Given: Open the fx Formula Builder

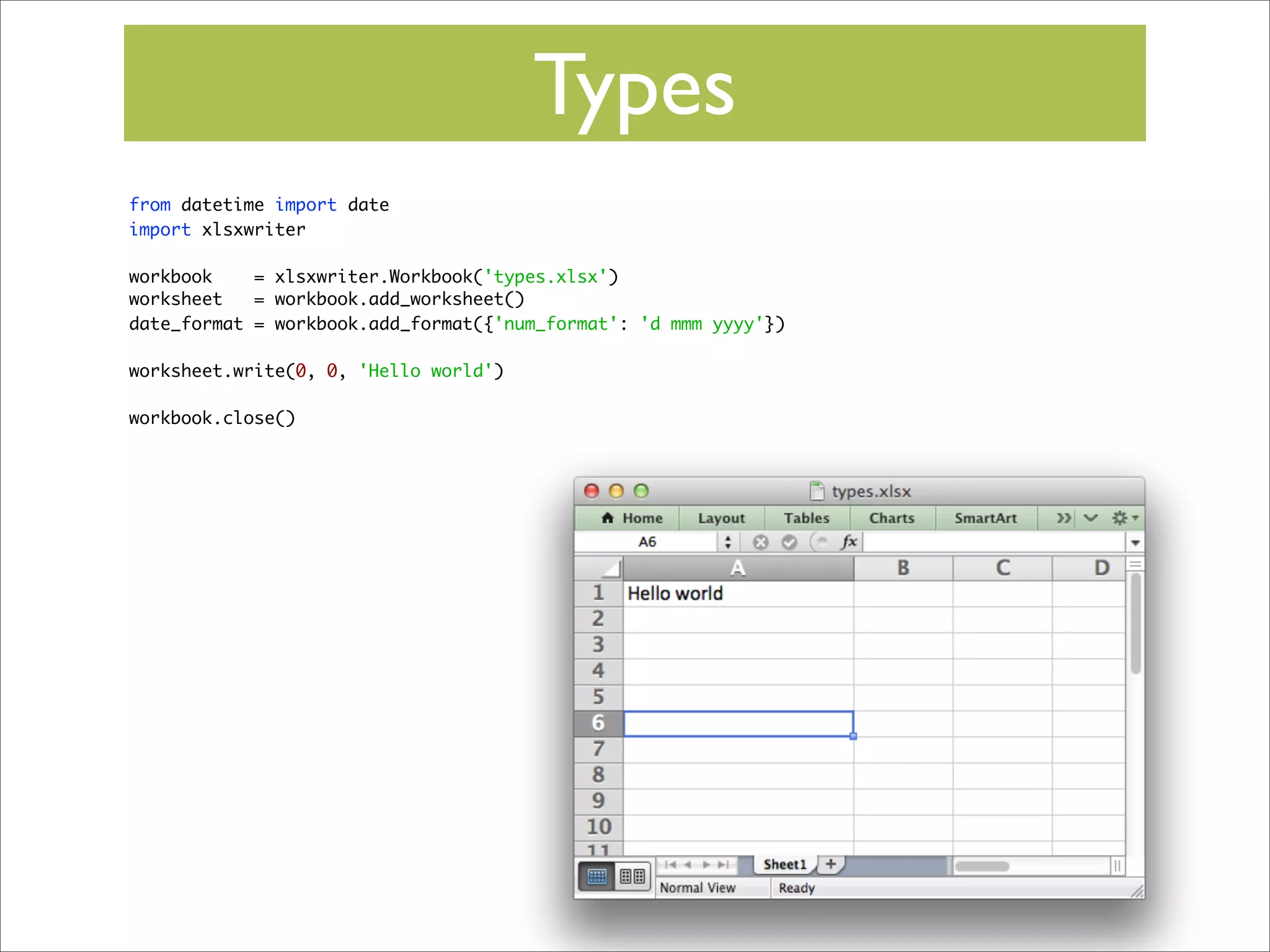Looking at the screenshot, I should 849,542.
